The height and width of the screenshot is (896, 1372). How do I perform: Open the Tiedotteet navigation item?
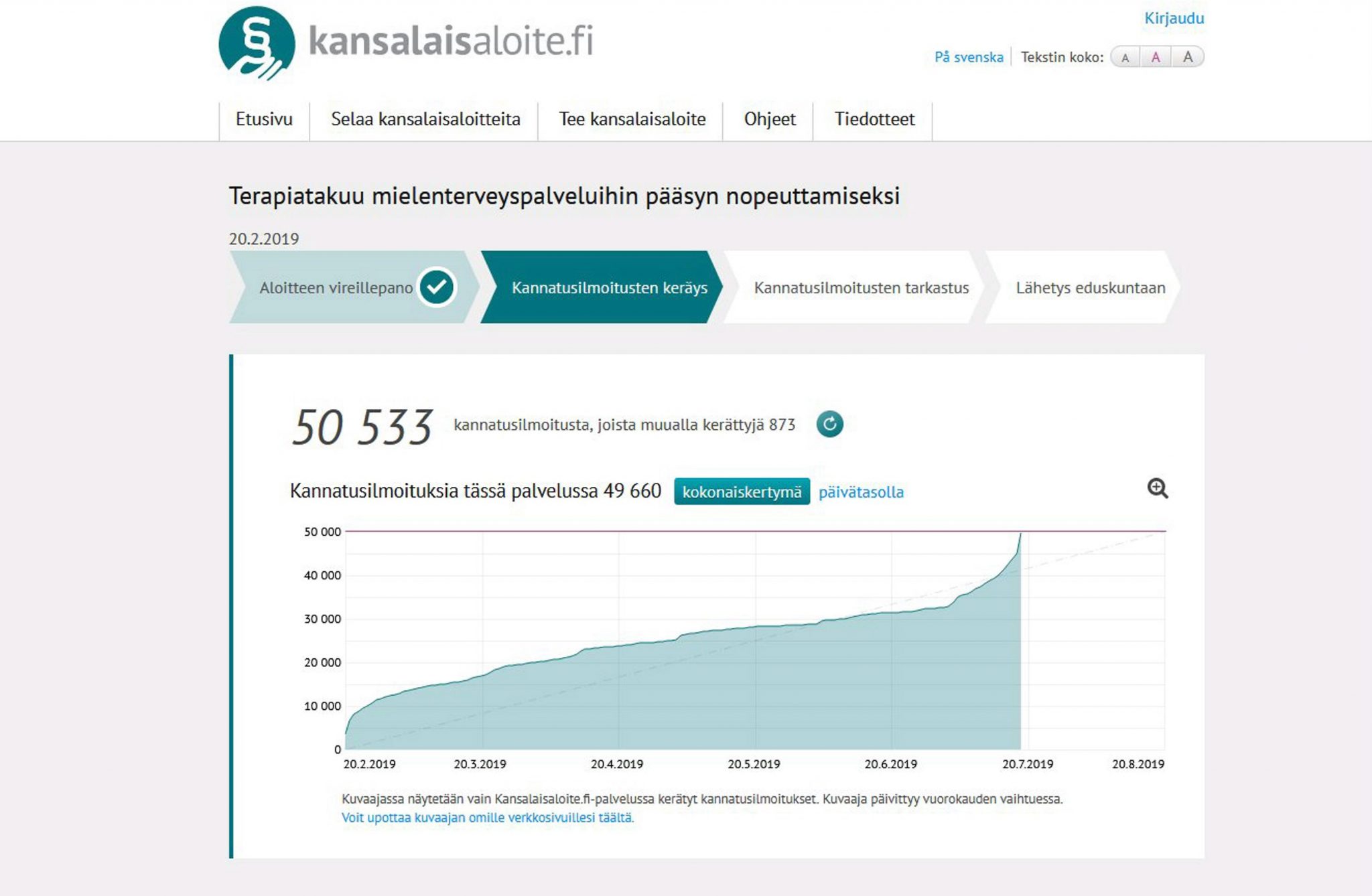click(x=874, y=119)
